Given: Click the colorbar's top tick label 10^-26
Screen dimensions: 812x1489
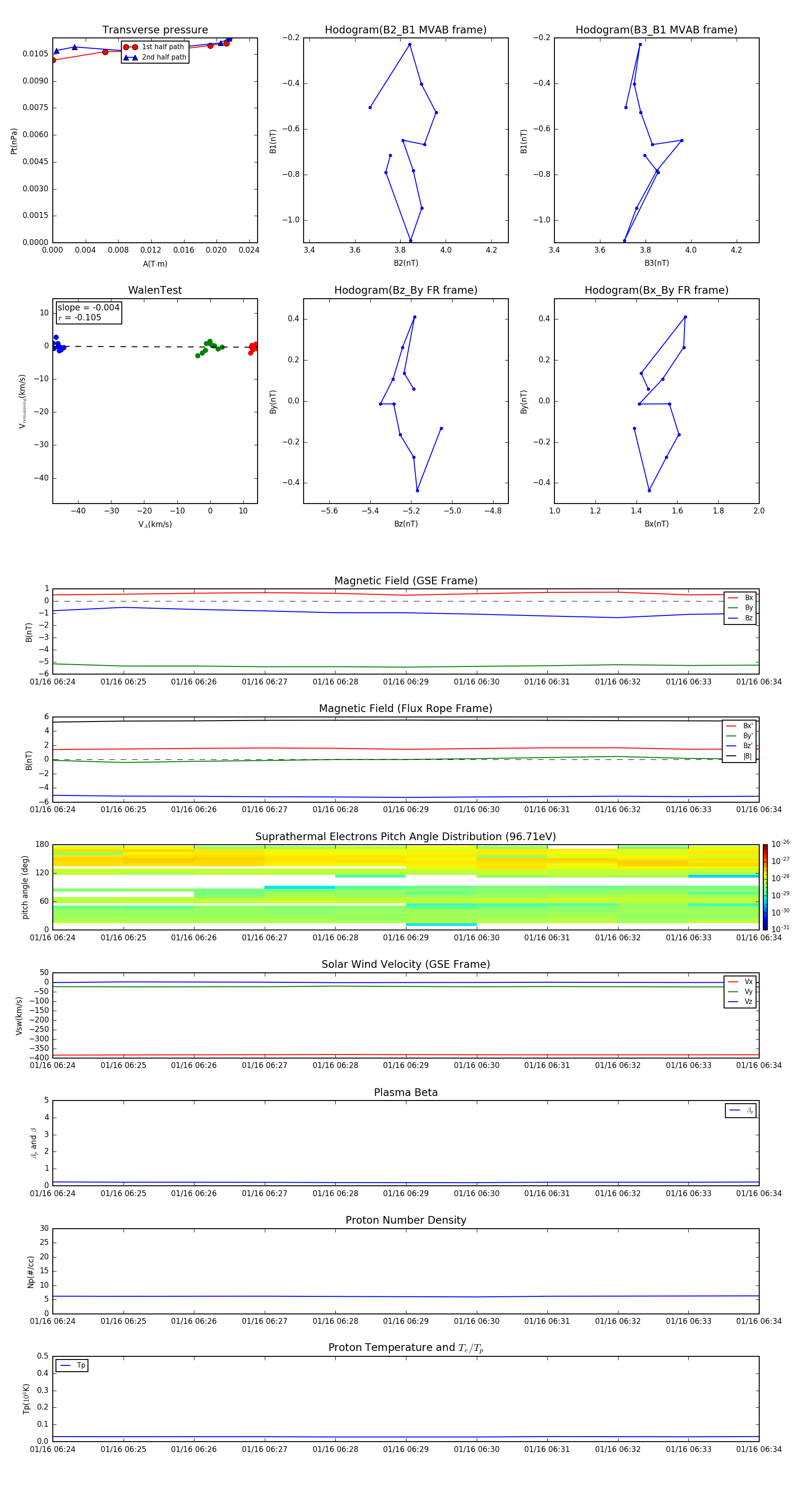Looking at the screenshot, I should coord(780,844).
